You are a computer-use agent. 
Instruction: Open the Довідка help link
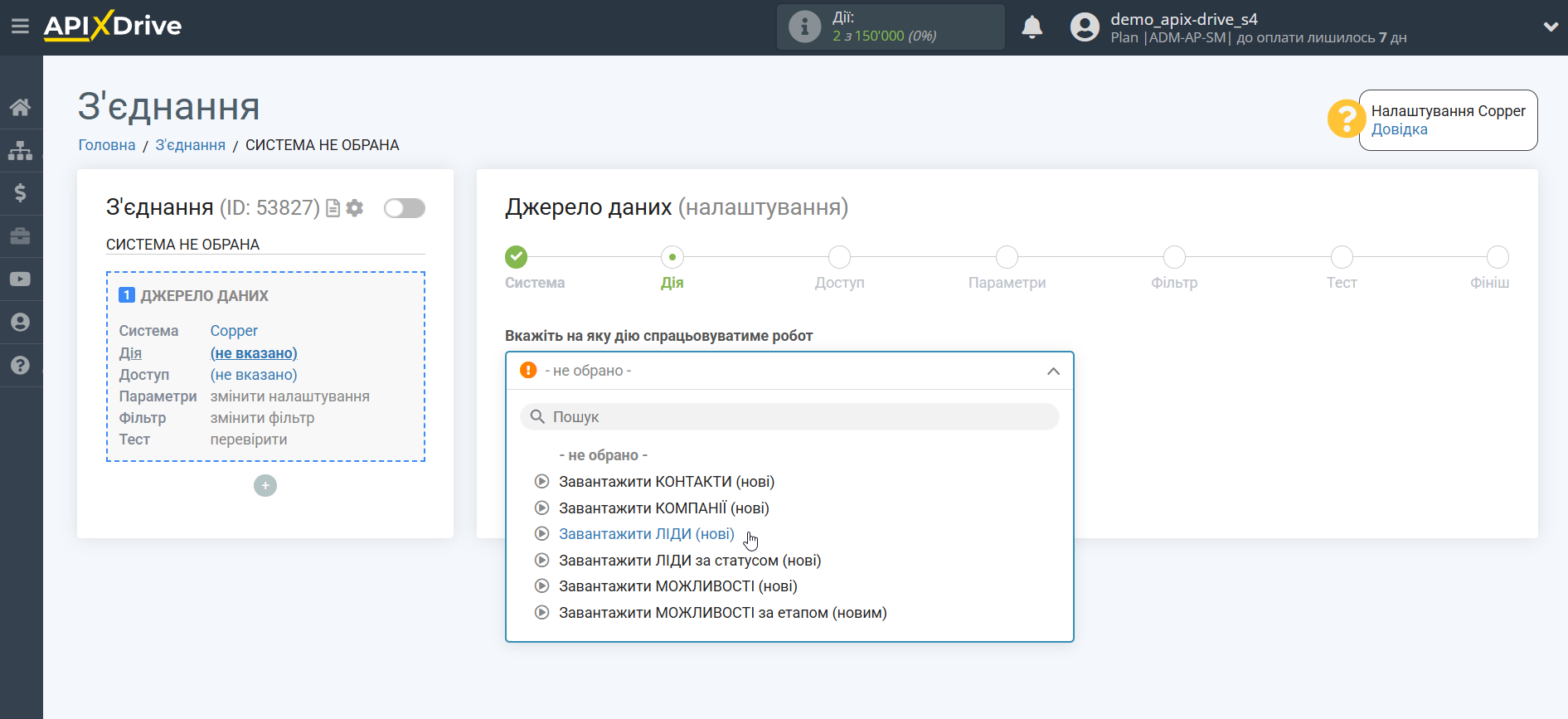click(x=1399, y=129)
